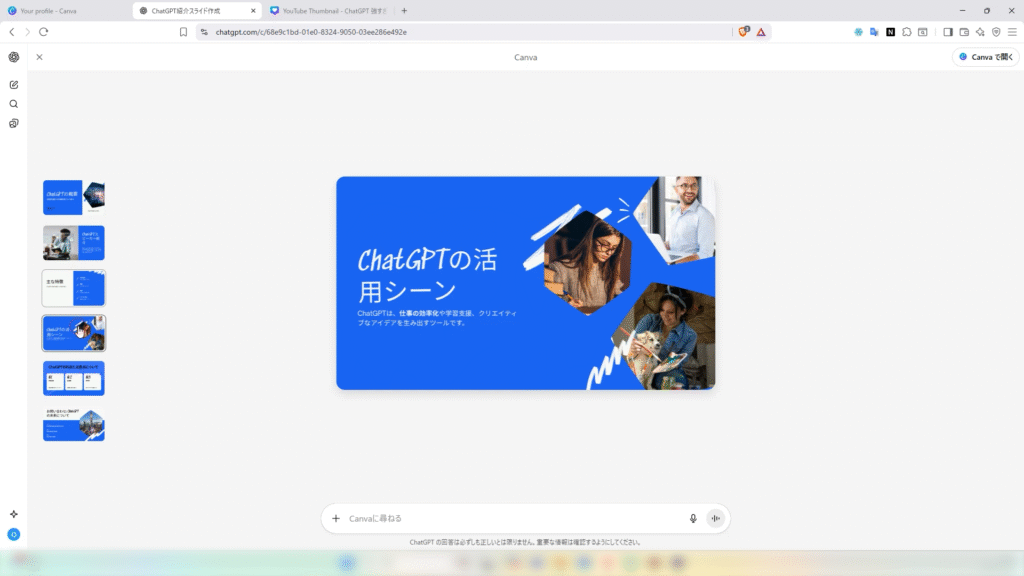Reload the page with refresh button

[44, 32]
